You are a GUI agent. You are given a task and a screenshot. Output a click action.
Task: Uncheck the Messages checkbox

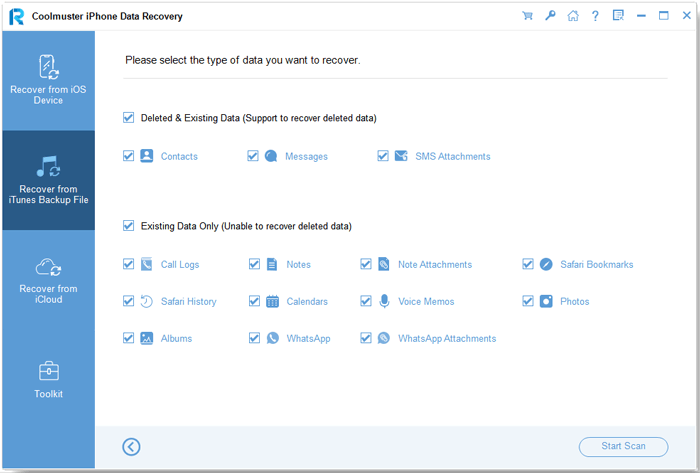tap(253, 156)
